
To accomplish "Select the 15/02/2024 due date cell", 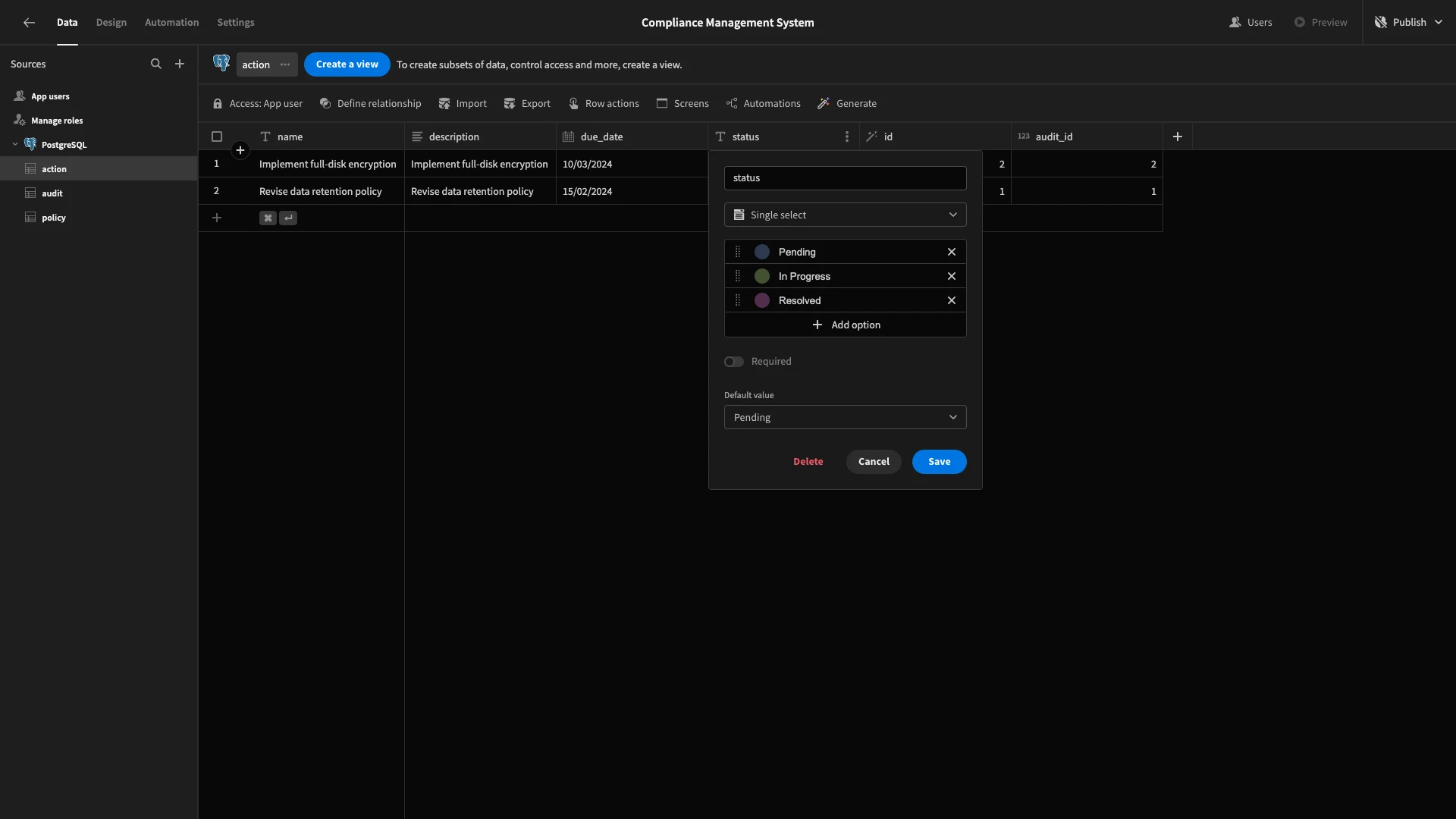I will click(632, 192).
